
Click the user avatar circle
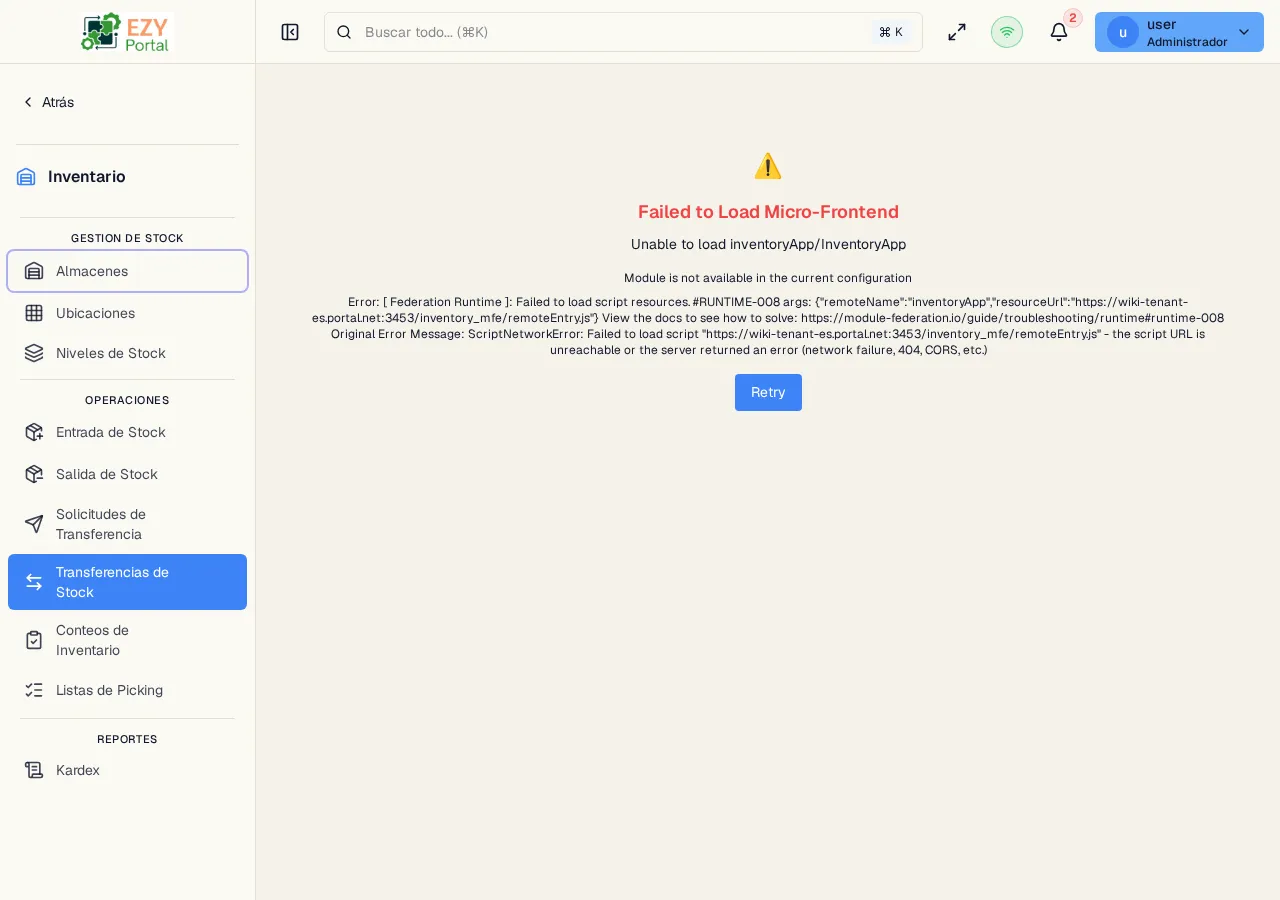pos(1123,32)
